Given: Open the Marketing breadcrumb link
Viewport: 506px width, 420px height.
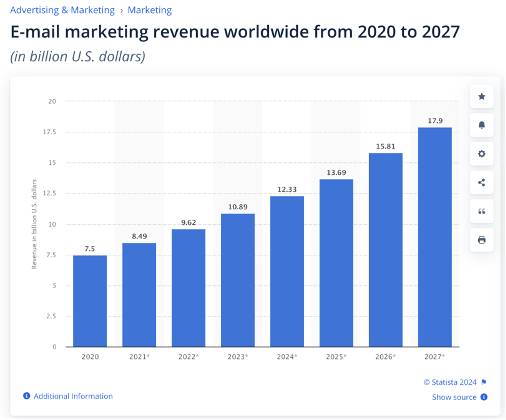Looking at the screenshot, I should [150, 10].
